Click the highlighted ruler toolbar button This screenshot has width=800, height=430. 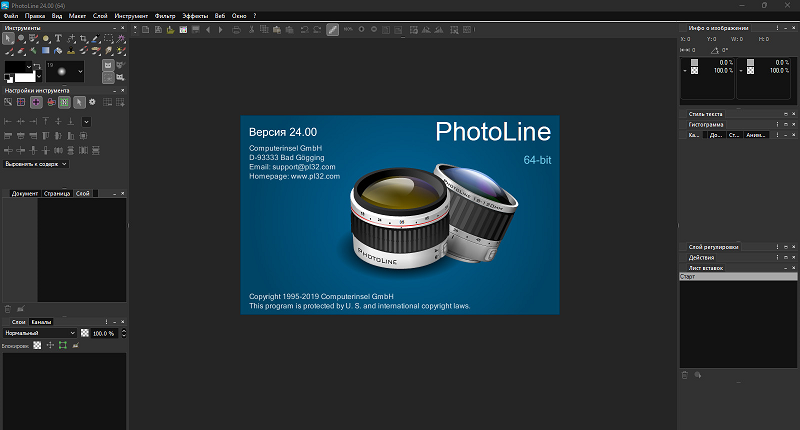(x=332, y=30)
